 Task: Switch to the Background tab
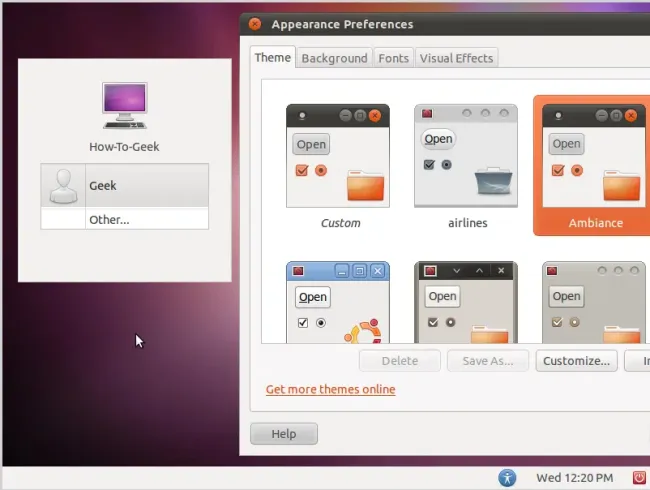tap(334, 58)
